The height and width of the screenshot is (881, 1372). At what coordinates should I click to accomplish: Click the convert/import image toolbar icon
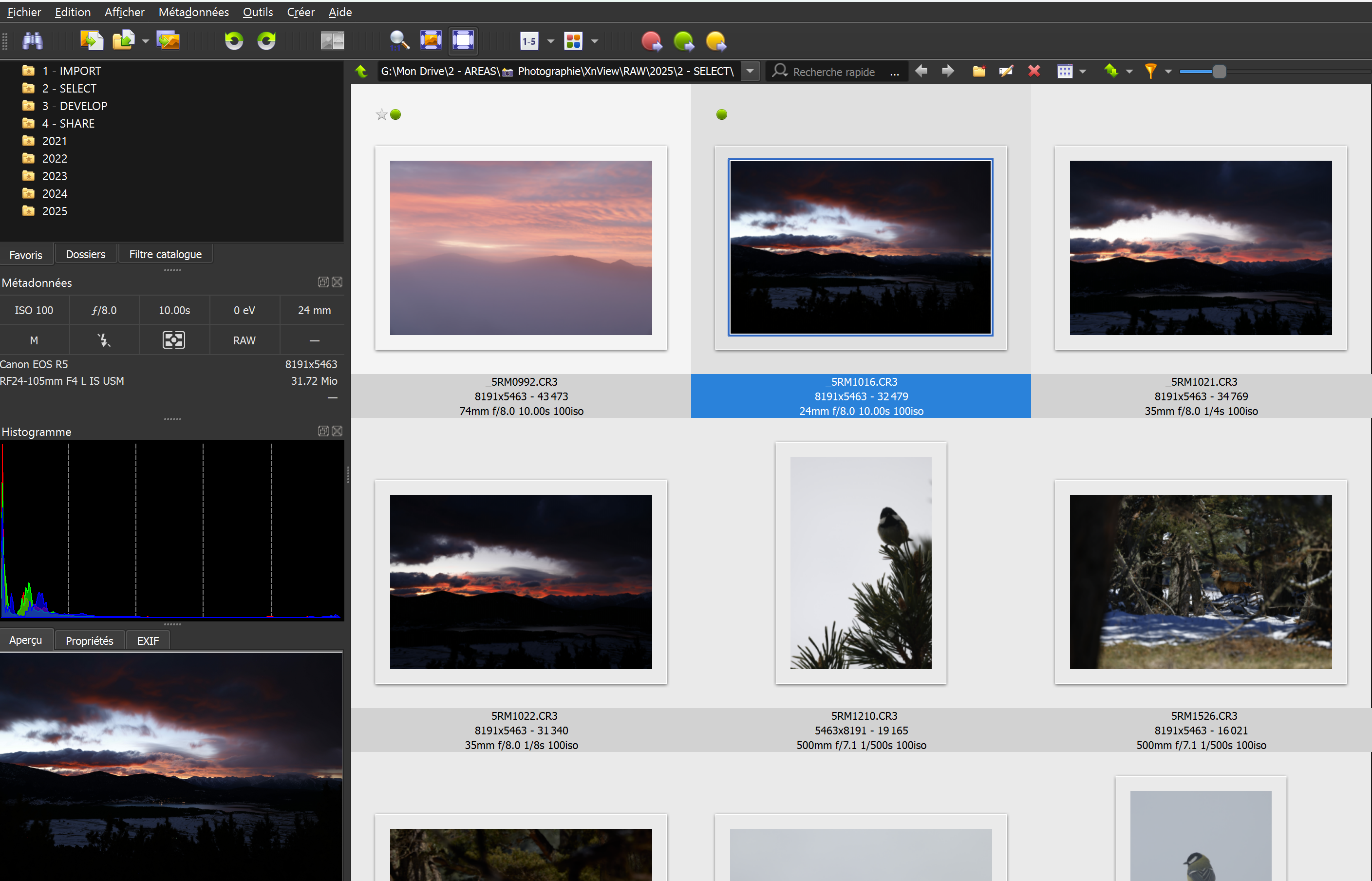click(92, 40)
